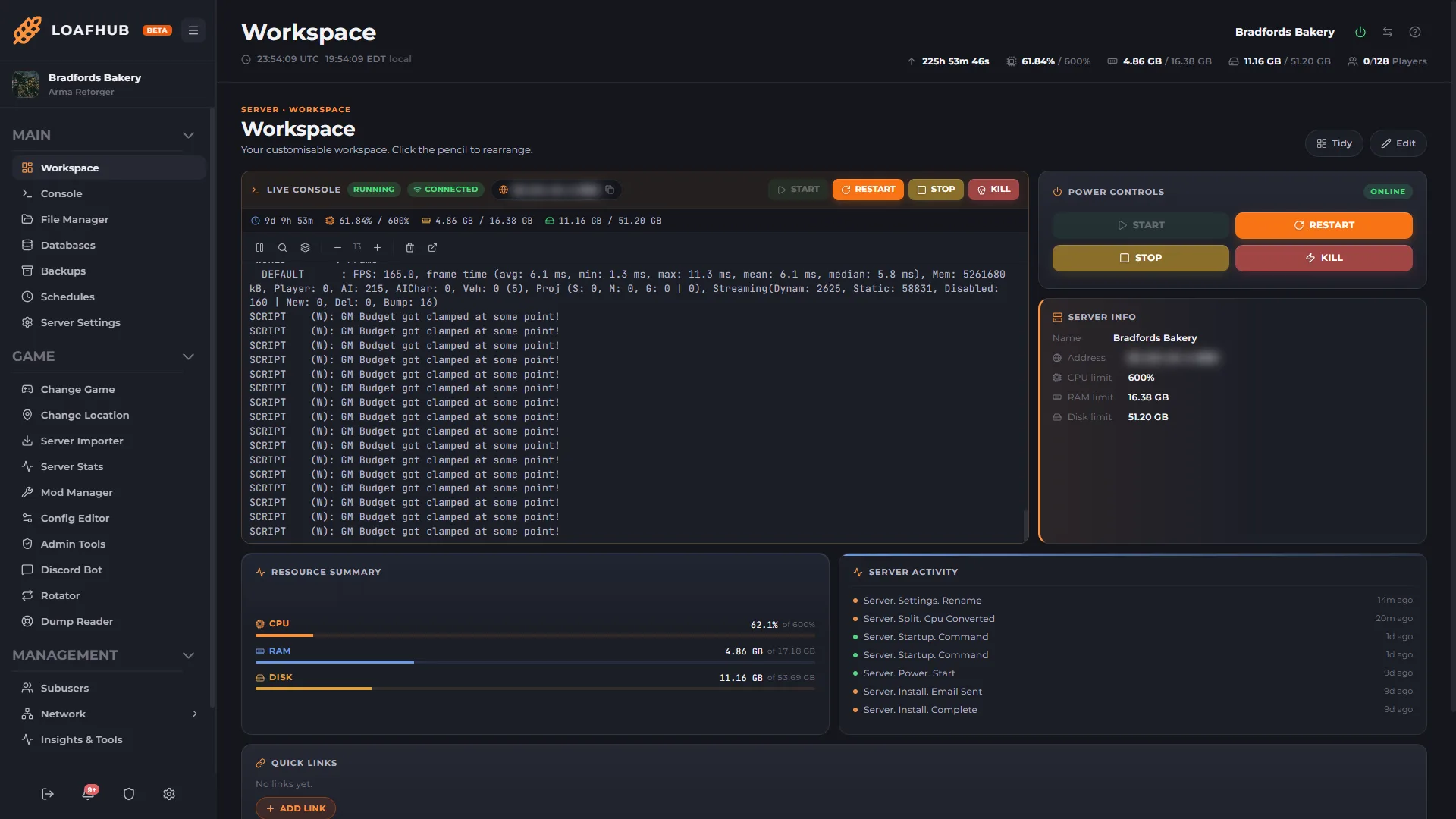Click the CPU usage progress bar
The width and height of the screenshot is (1456, 819).
point(535,635)
